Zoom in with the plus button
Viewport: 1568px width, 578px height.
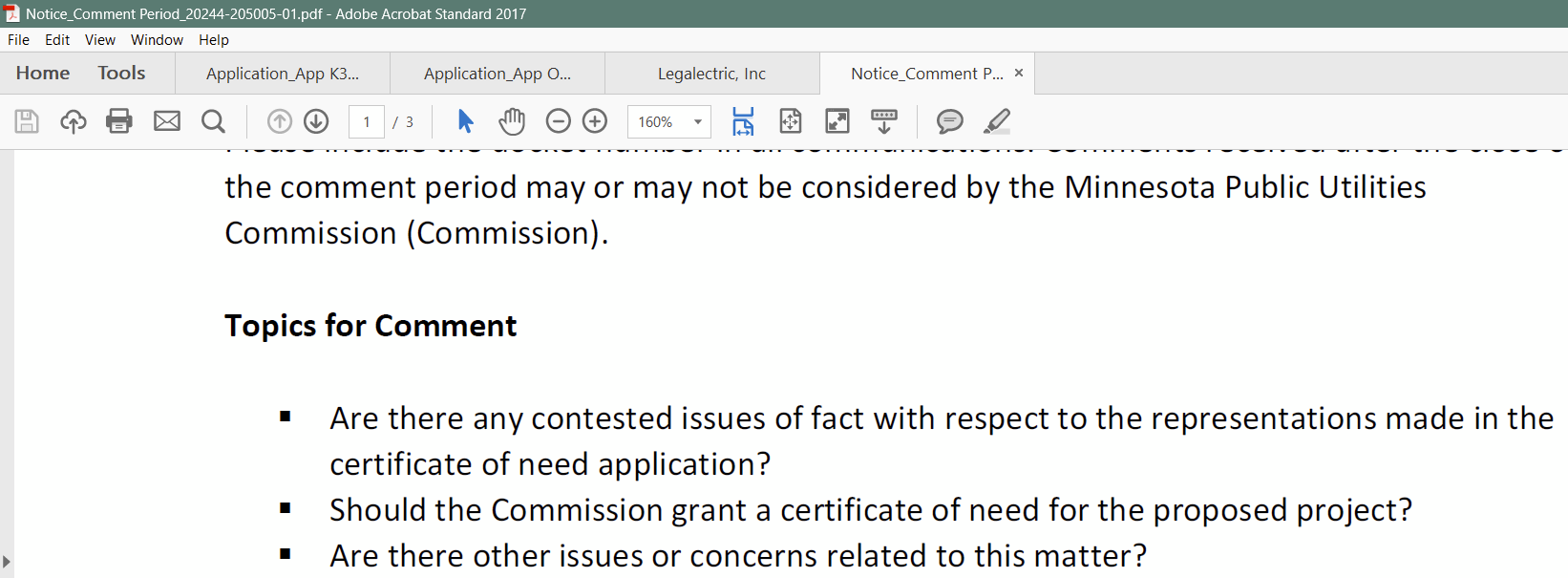tap(595, 121)
